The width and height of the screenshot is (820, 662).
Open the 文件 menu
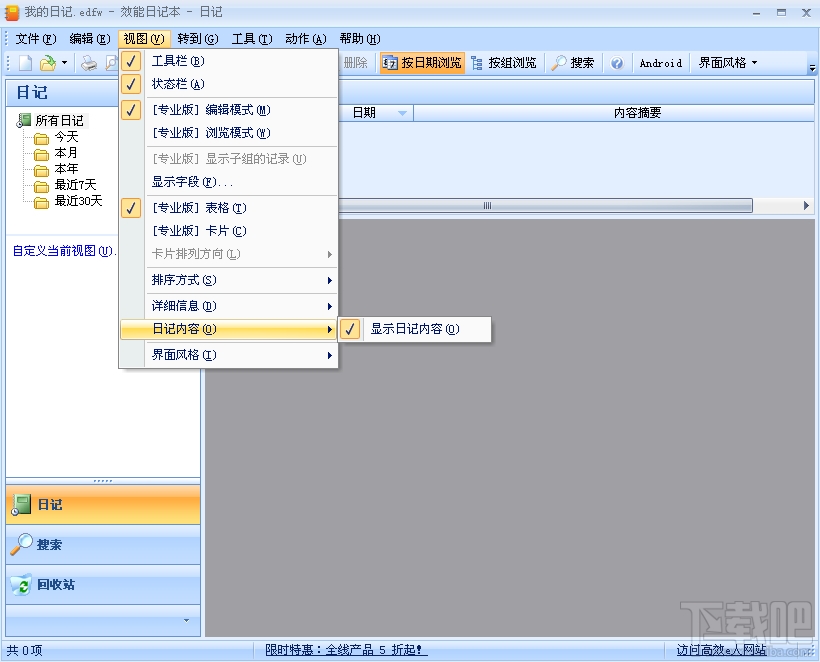point(36,39)
